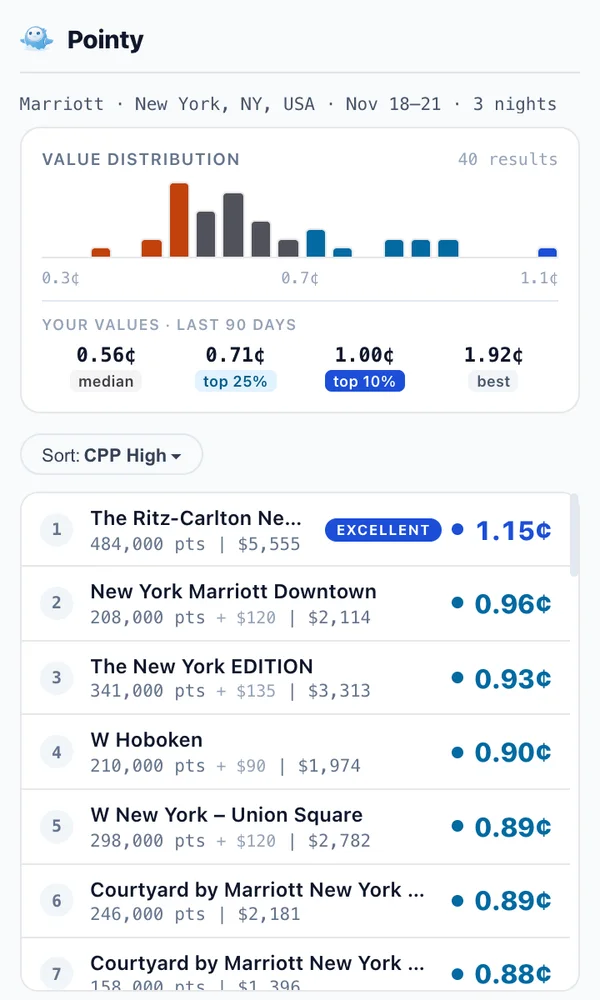Viewport: 600px width, 1000px height.
Task: Click rank number 7 badge
Action: pyautogui.click(x=57, y=974)
